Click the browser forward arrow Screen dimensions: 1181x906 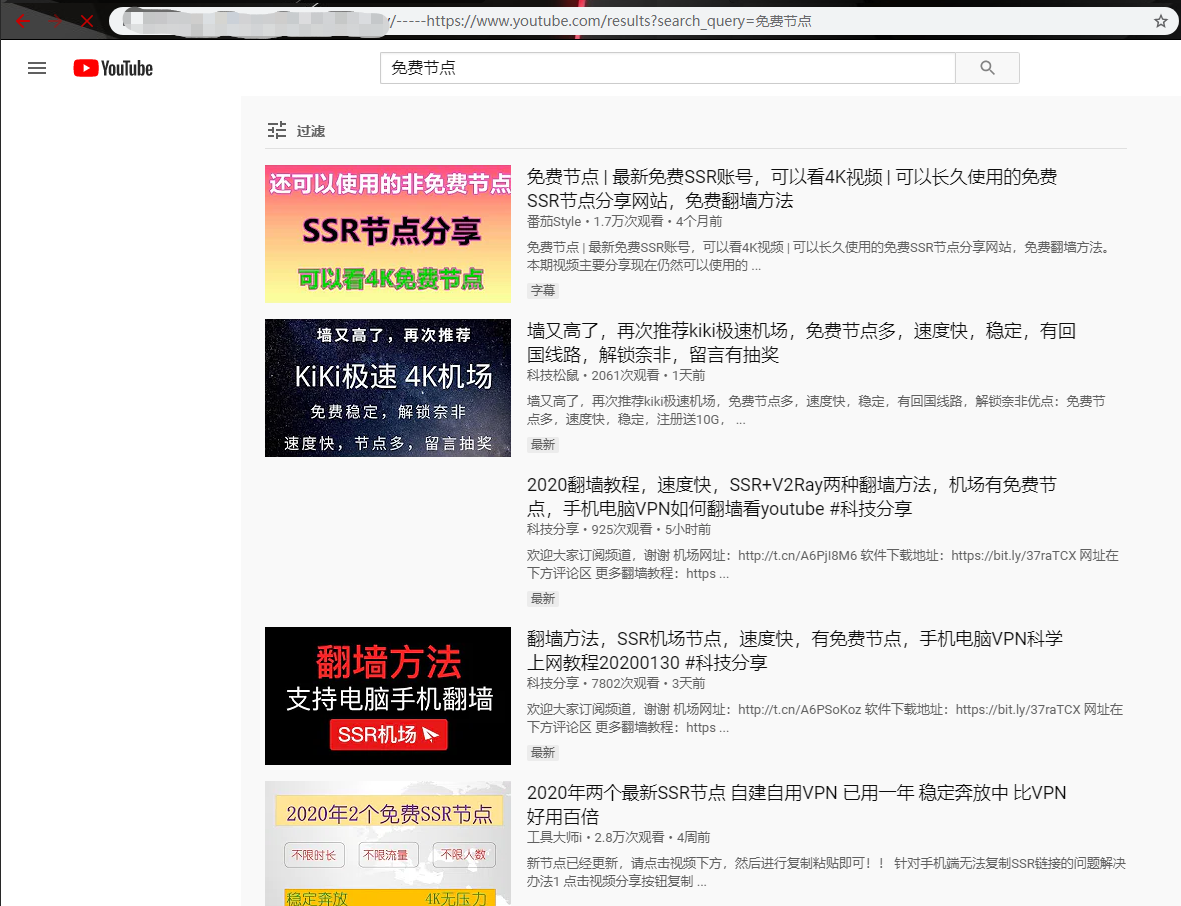pyautogui.click(x=55, y=21)
